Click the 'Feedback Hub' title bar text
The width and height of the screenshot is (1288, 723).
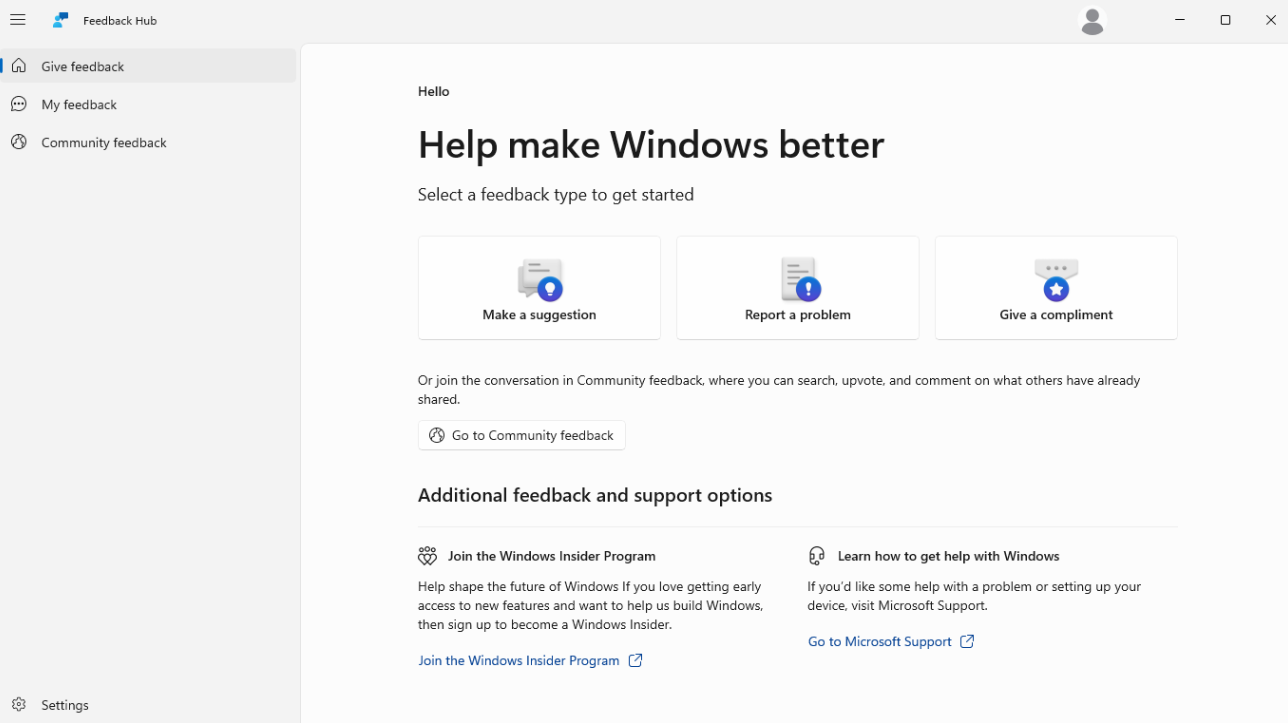(x=120, y=20)
